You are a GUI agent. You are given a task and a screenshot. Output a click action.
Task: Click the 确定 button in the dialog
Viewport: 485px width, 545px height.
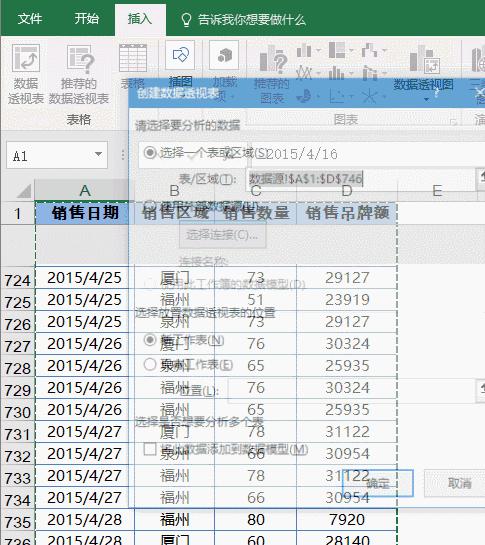(378, 483)
